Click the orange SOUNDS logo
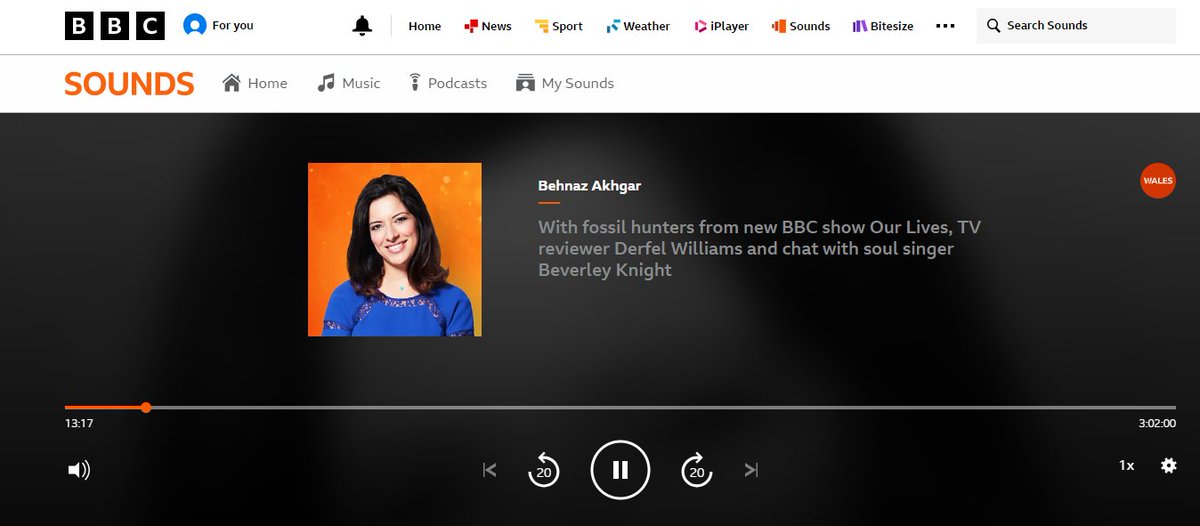The image size is (1200, 526). point(129,84)
